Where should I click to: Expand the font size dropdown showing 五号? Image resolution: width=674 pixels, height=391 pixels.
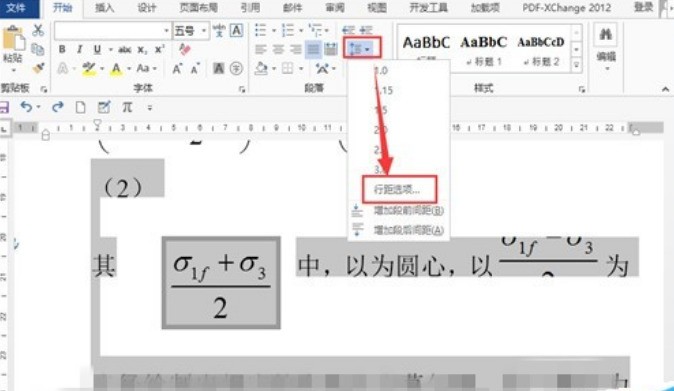tap(204, 31)
